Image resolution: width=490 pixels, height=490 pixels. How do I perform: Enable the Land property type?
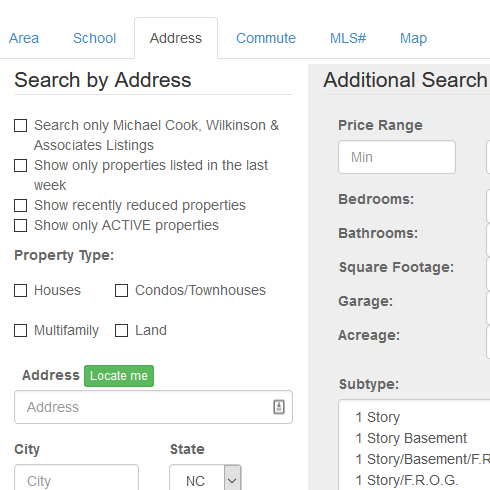pos(121,331)
